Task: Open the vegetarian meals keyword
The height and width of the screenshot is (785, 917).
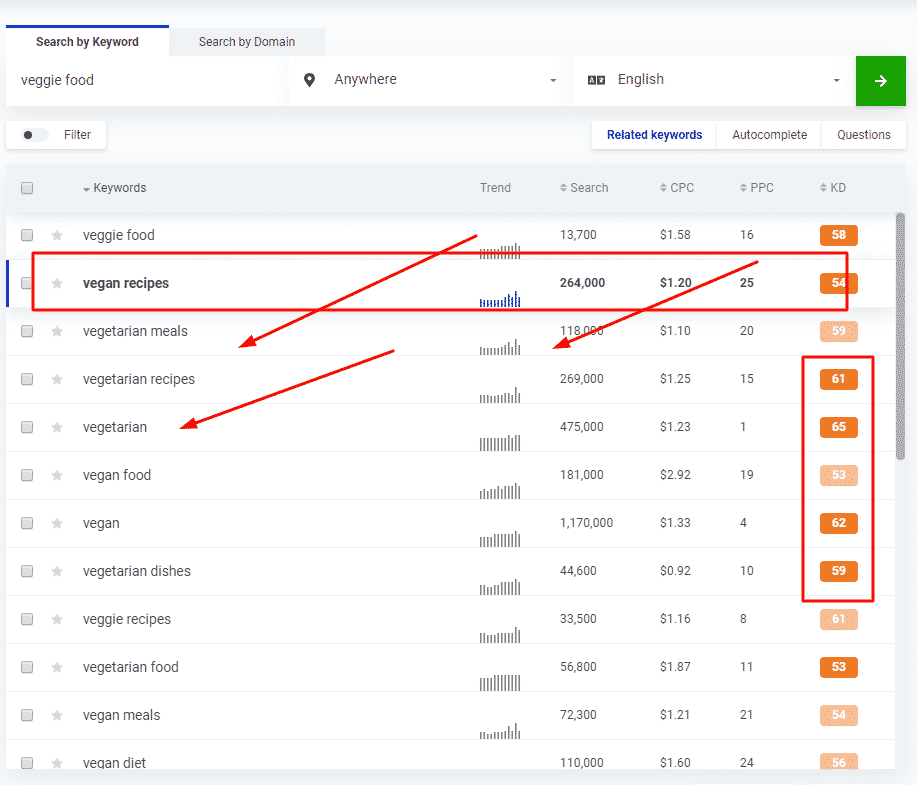Action: [x=135, y=331]
